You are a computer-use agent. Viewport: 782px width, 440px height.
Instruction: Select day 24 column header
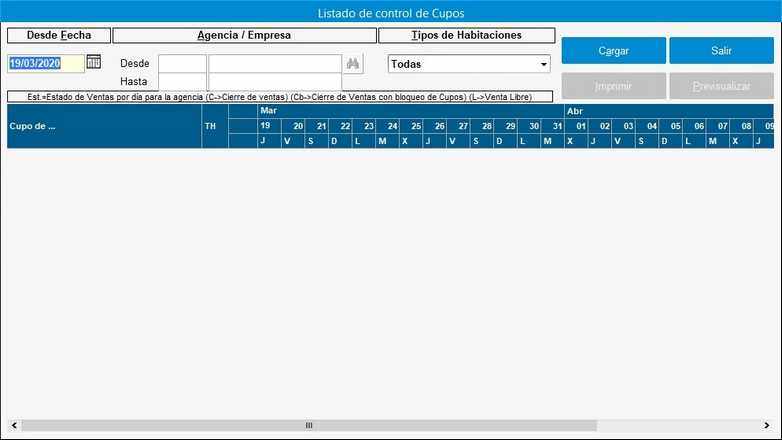tap(388, 126)
